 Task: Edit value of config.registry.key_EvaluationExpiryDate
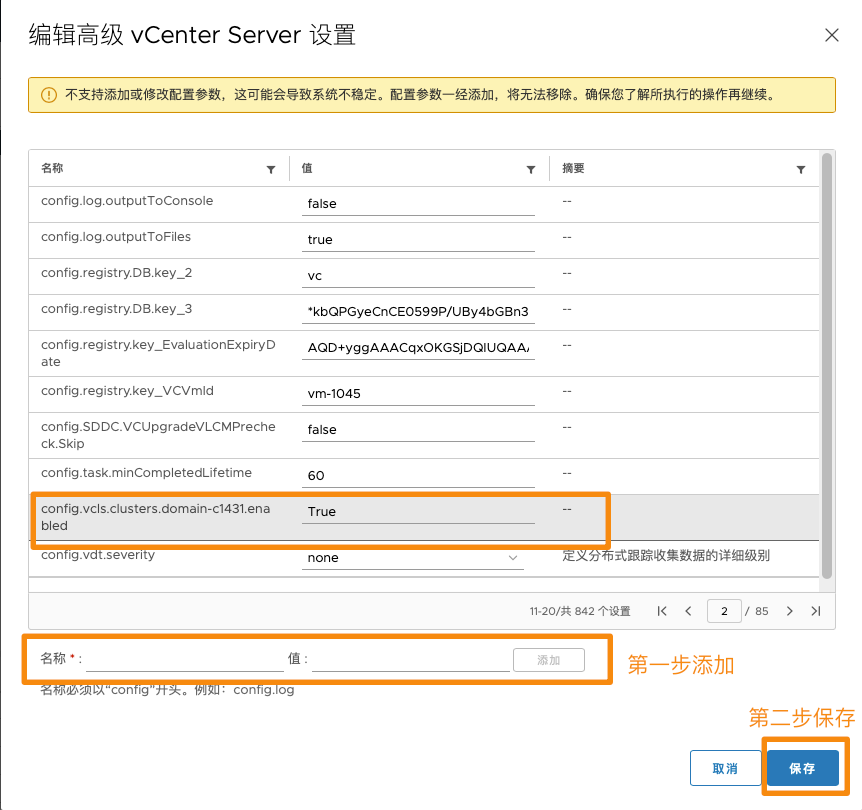point(418,348)
